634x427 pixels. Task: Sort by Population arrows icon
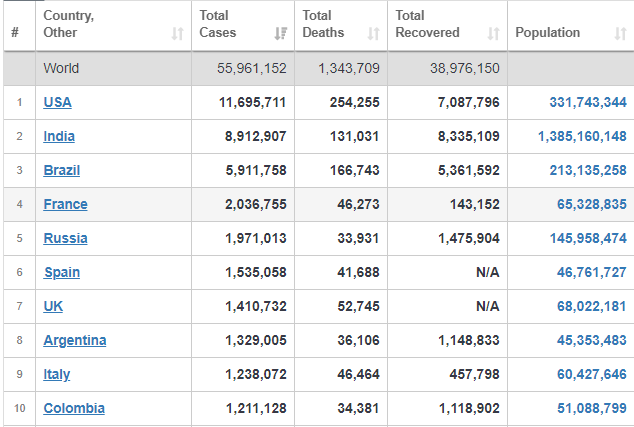coord(620,34)
